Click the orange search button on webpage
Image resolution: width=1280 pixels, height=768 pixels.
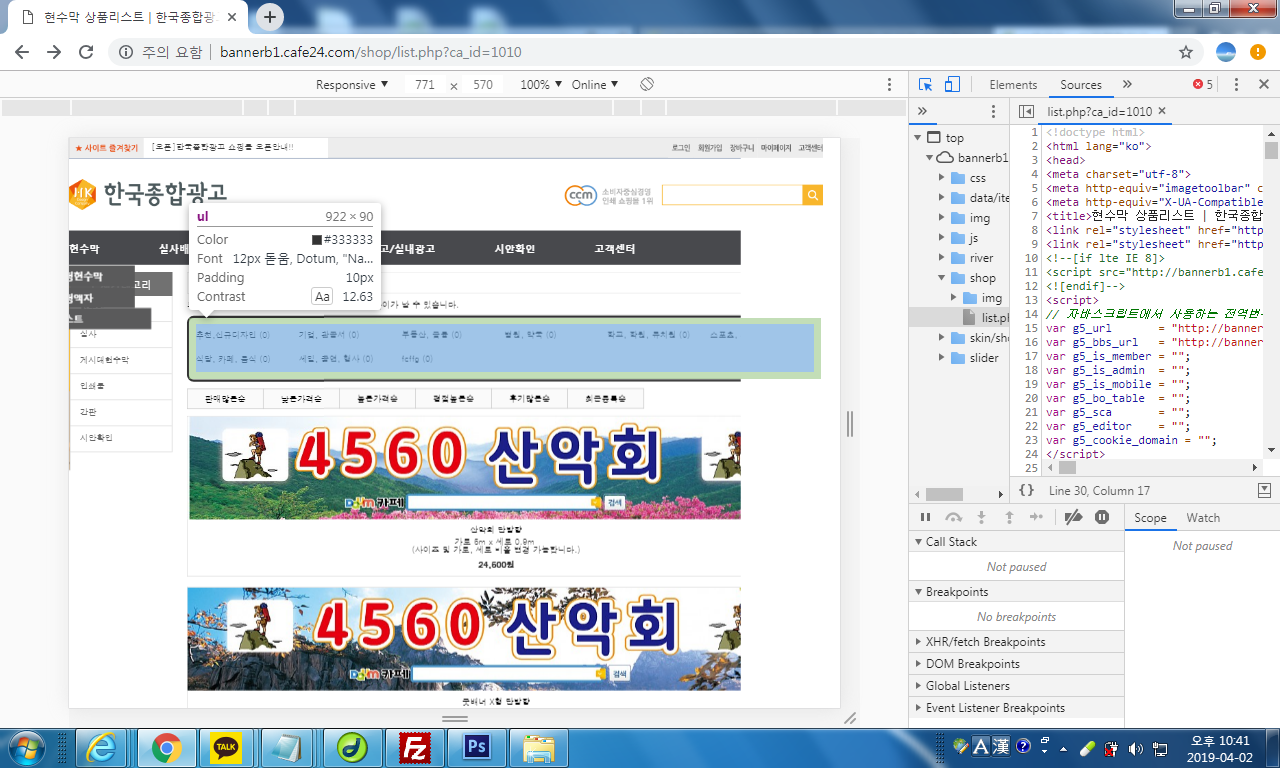pos(813,195)
